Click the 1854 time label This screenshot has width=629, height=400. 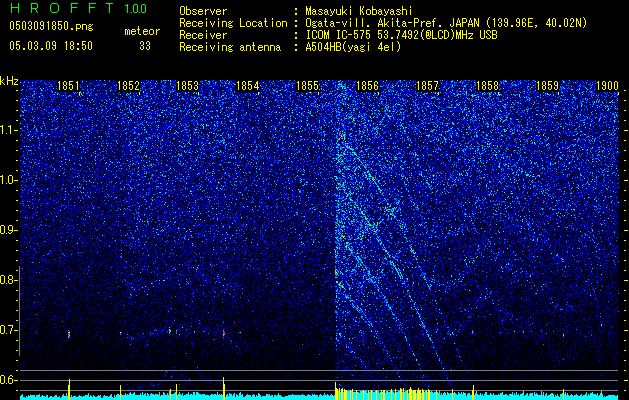[x=248, y=85]
